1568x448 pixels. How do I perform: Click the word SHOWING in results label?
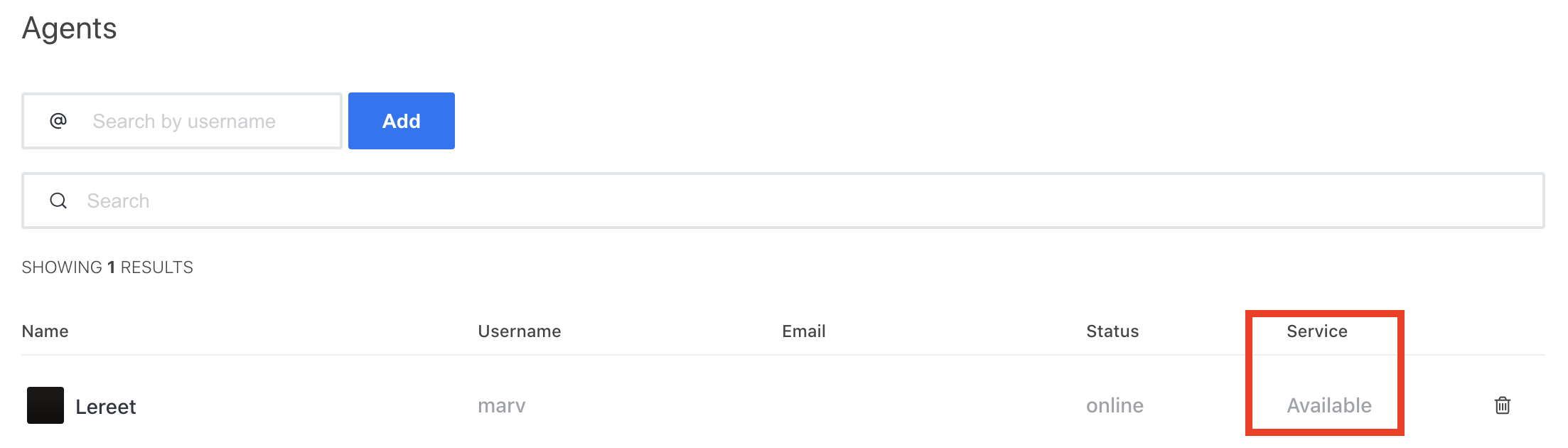(x=62, y=267)
